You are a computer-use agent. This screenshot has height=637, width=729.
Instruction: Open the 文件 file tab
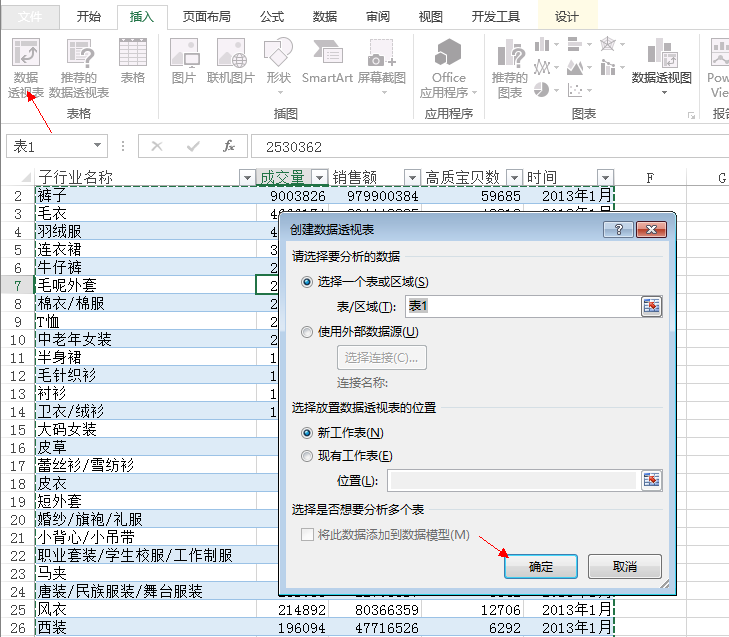(x=30, y=17)
